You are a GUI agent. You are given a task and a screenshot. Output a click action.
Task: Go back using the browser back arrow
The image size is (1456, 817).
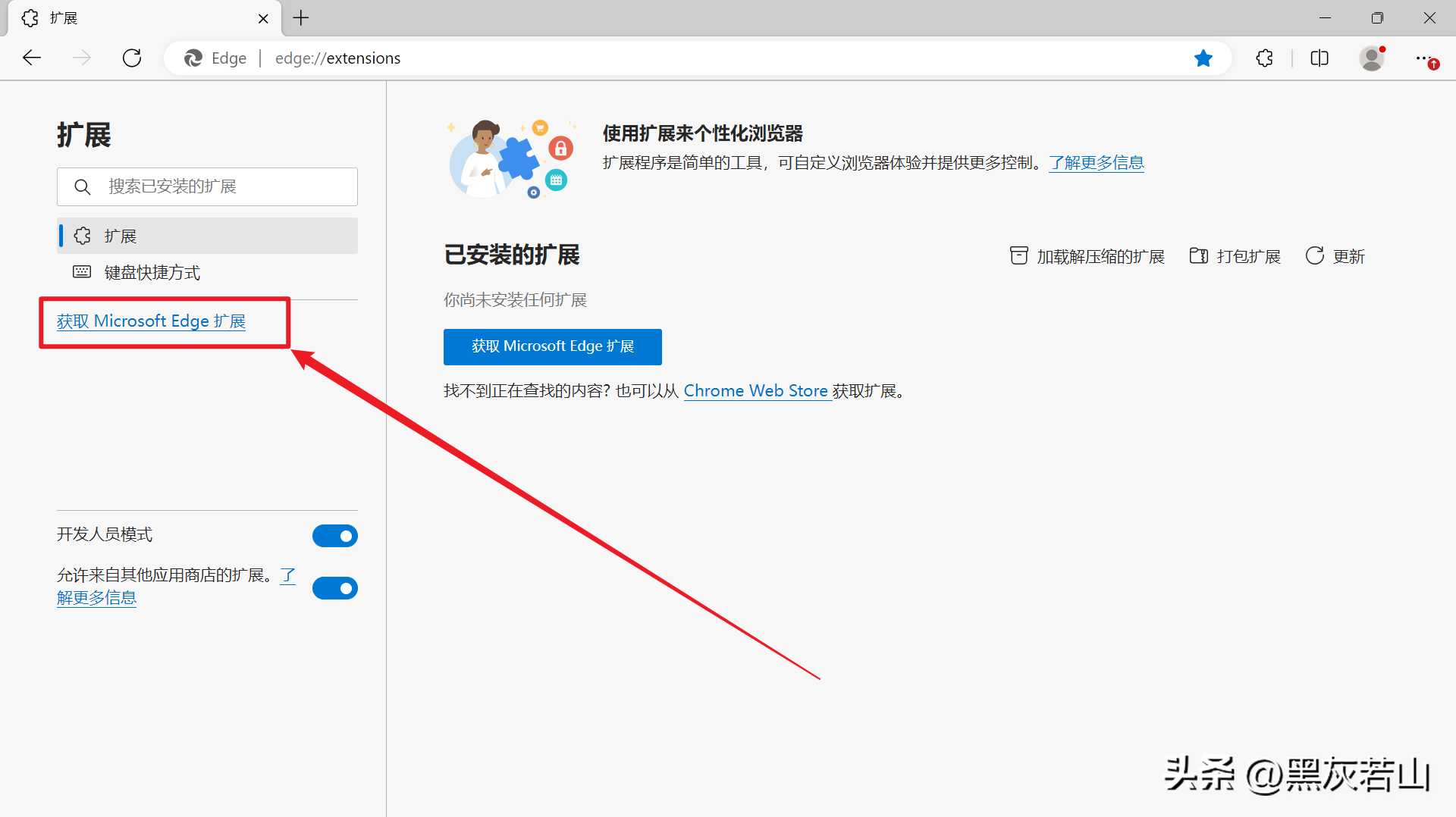pyautogui.click(x=32, y=58)
